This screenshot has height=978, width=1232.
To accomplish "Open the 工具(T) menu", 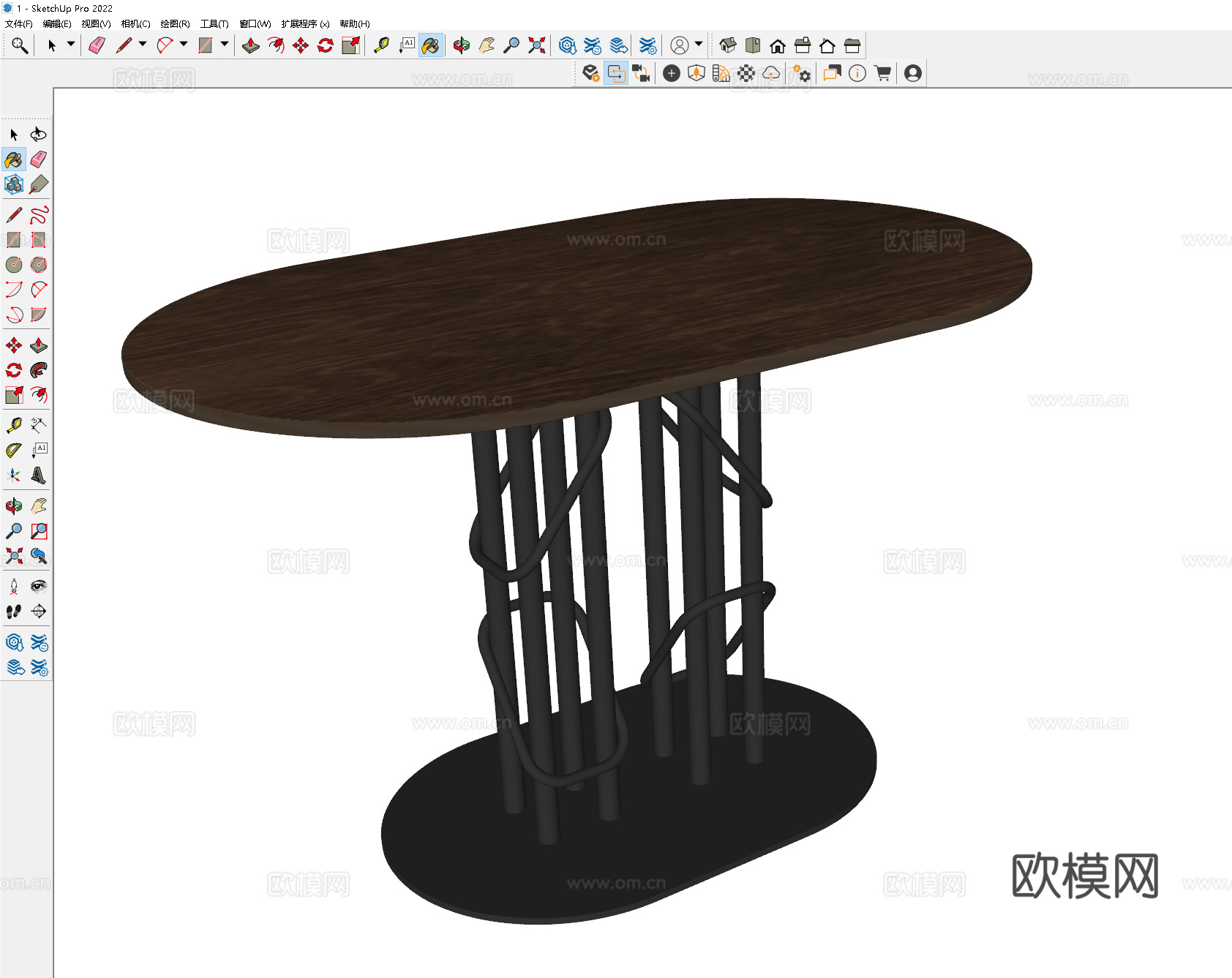I will [x=214, y=24].
